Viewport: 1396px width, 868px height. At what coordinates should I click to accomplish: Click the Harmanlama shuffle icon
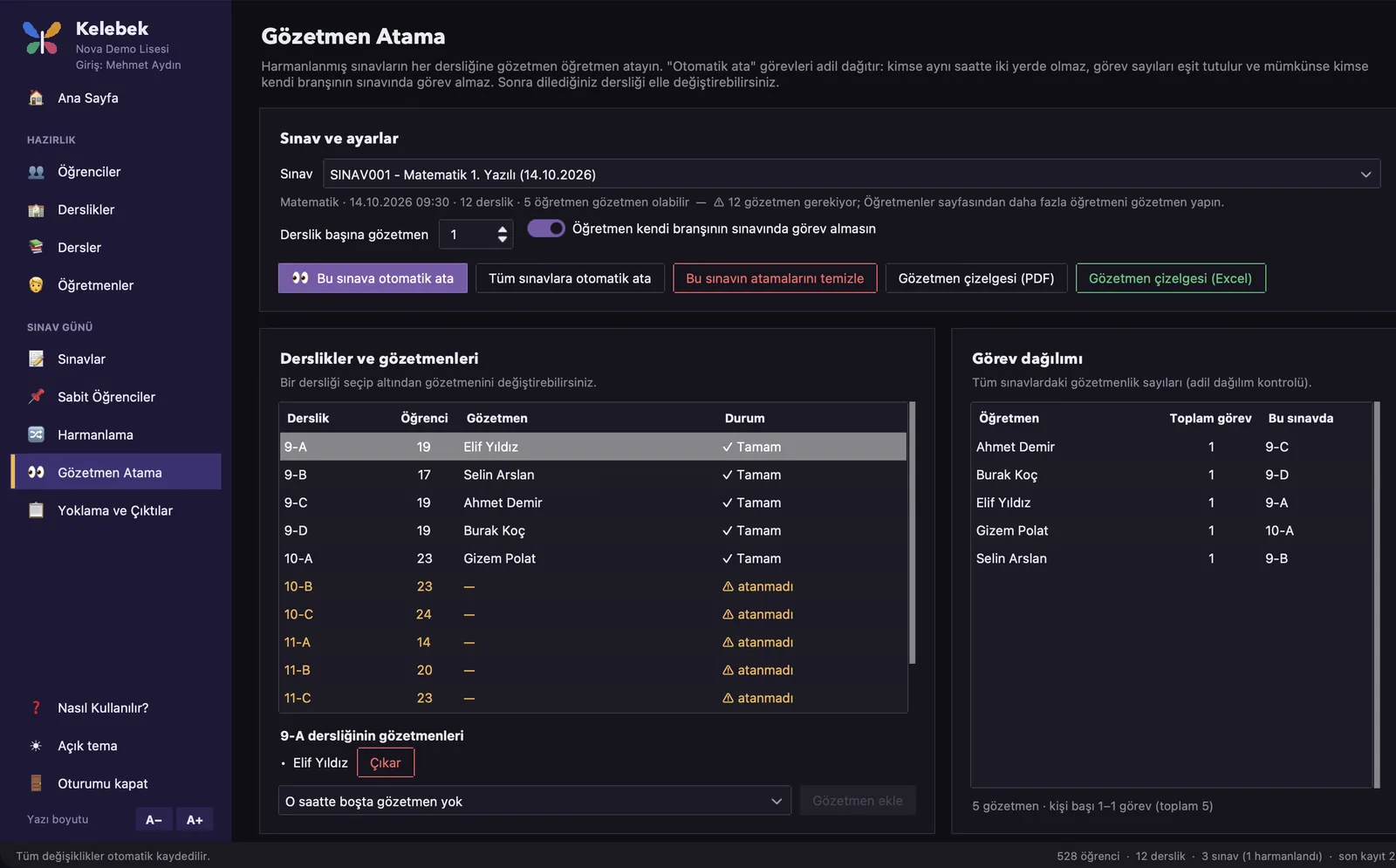click(x=36, y=434)
